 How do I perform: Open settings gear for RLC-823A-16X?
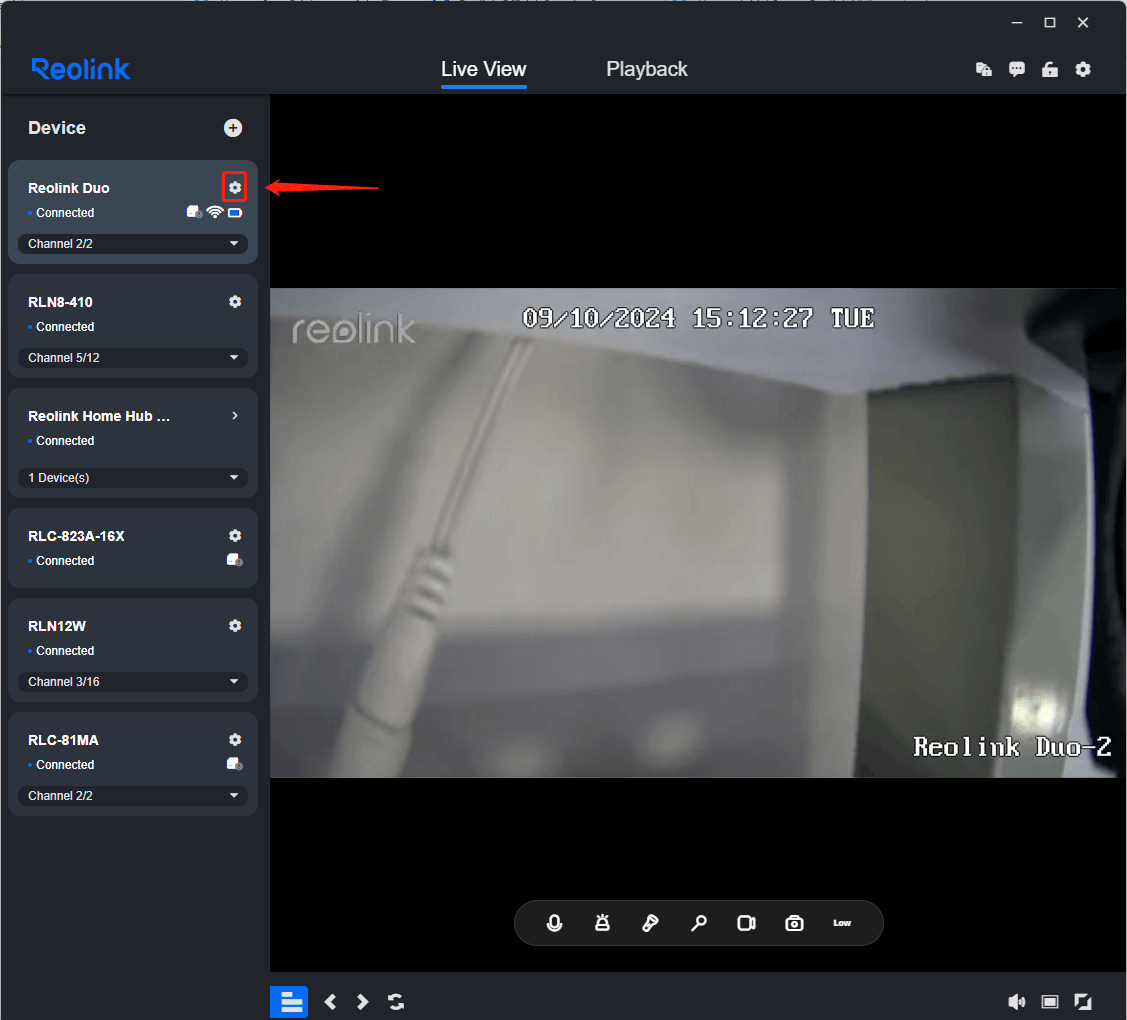click(235, 536)
